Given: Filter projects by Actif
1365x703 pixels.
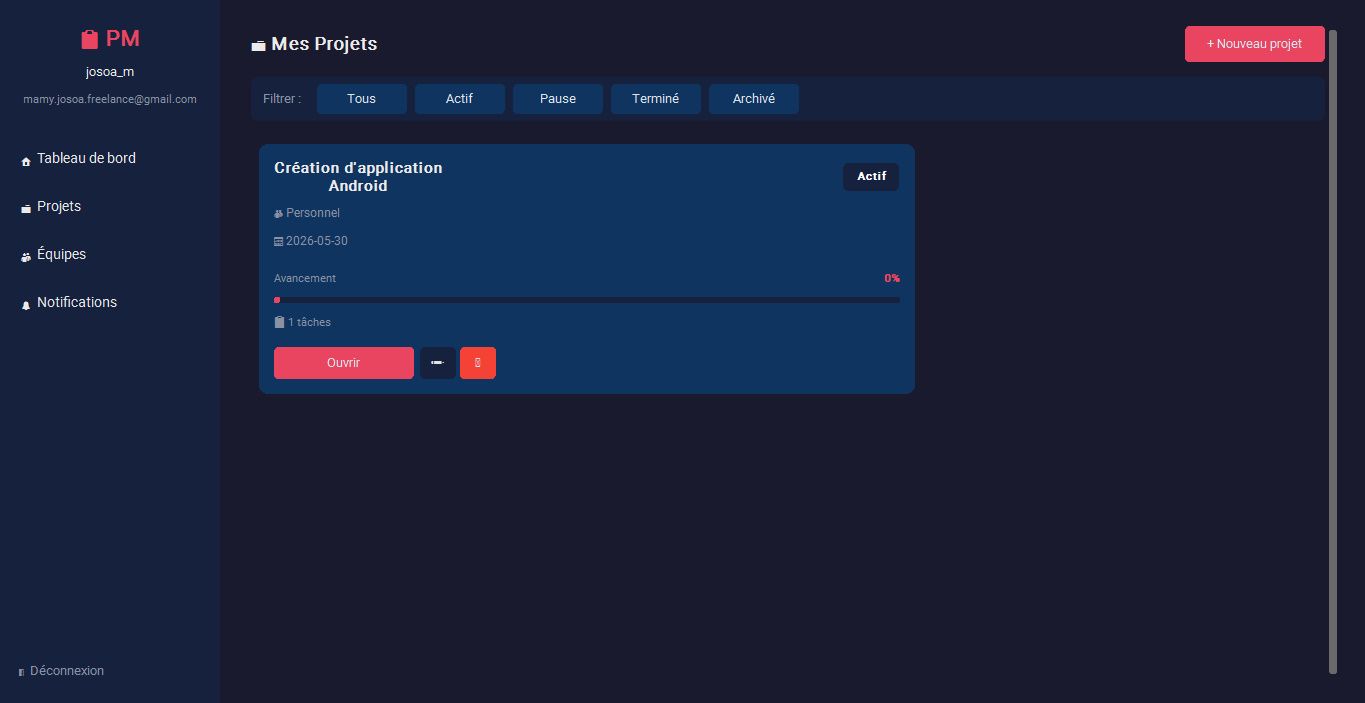Looking at the screenshot, I should (460, 99).
